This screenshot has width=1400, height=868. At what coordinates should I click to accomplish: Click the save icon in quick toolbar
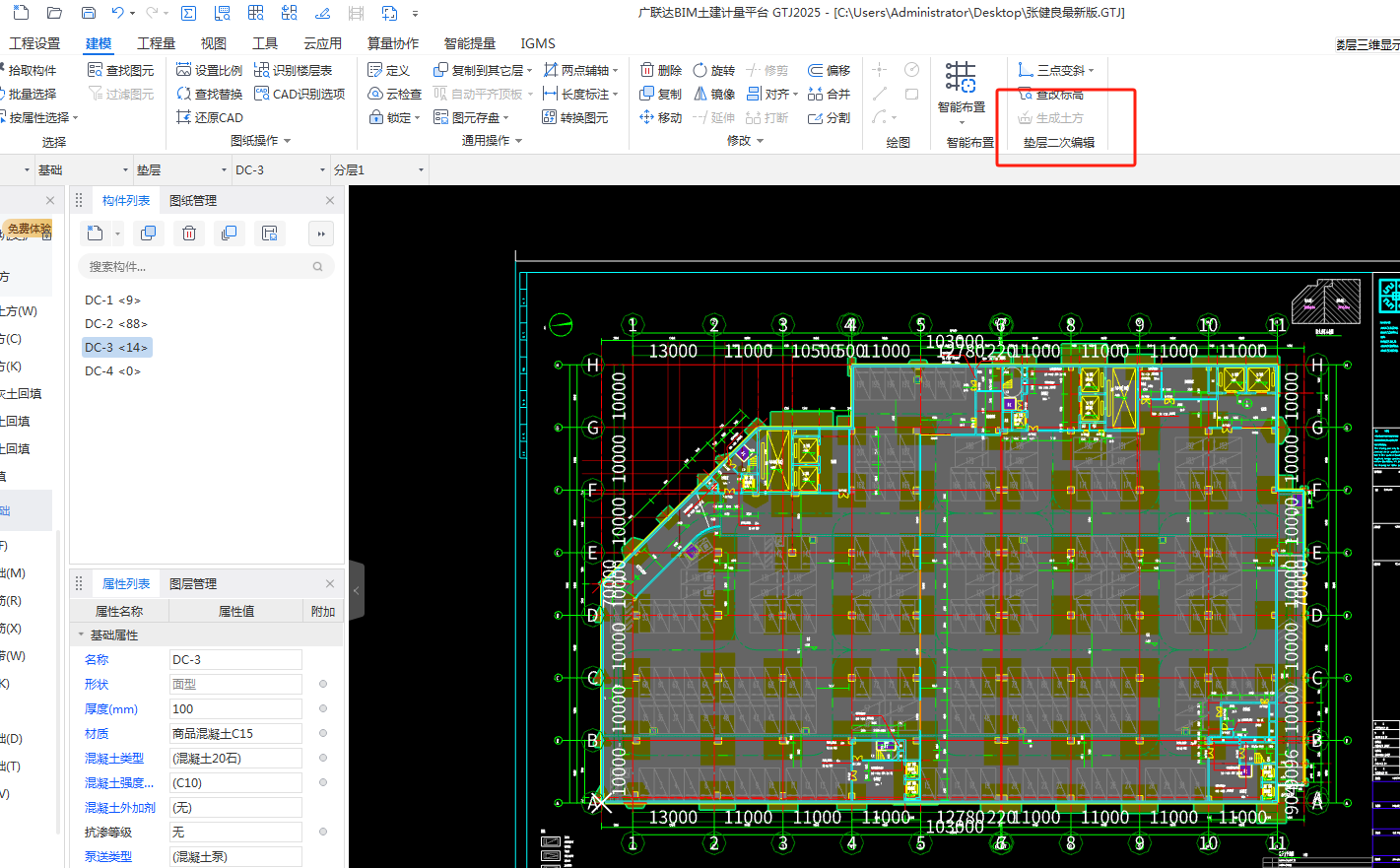coord(89,13)
